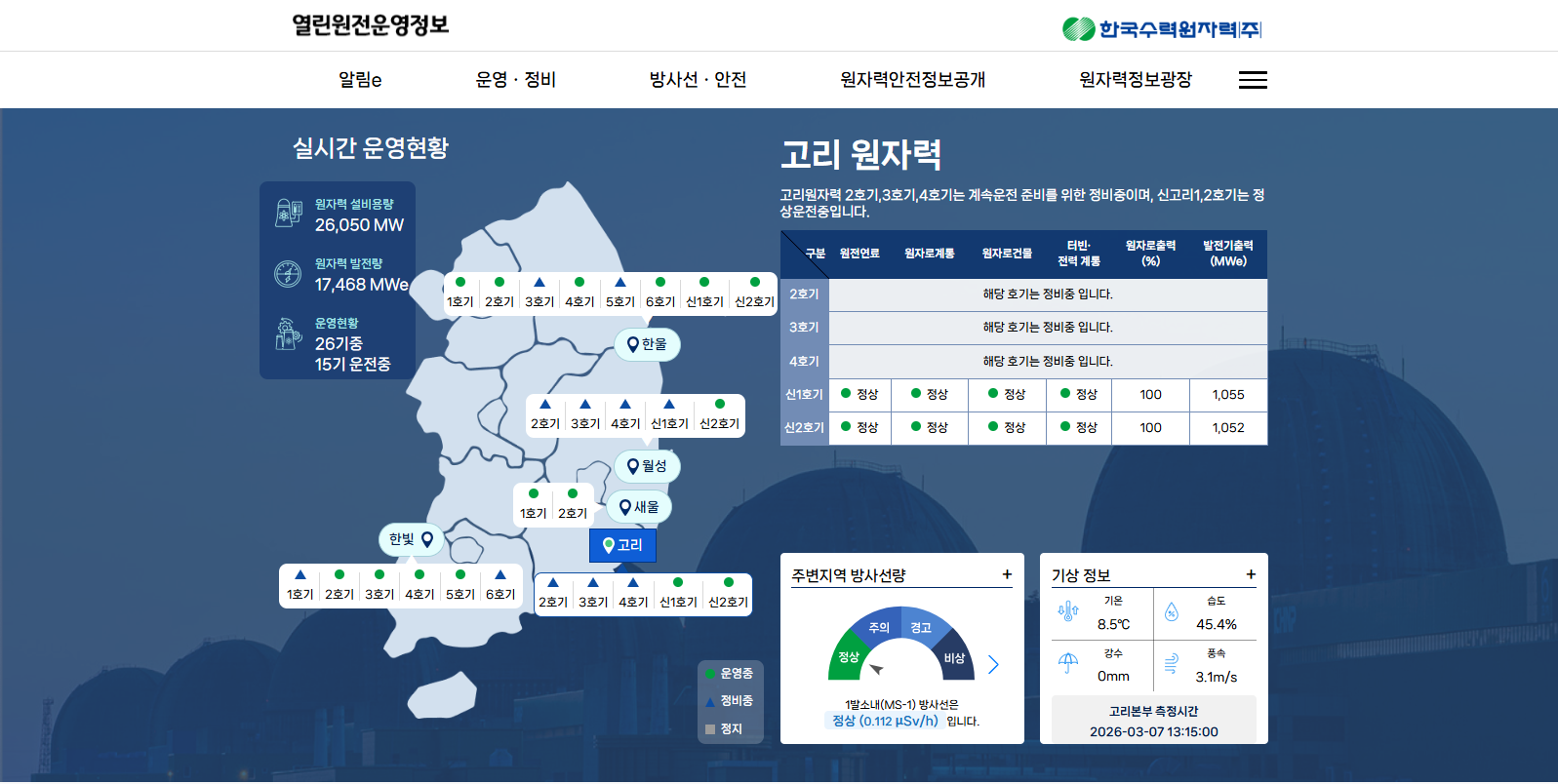The height and width of the screenshot is (784, 1558).
Task: Click radiation reading 정상 (0.112 μSv/h)
Action: tap(885, 721)
